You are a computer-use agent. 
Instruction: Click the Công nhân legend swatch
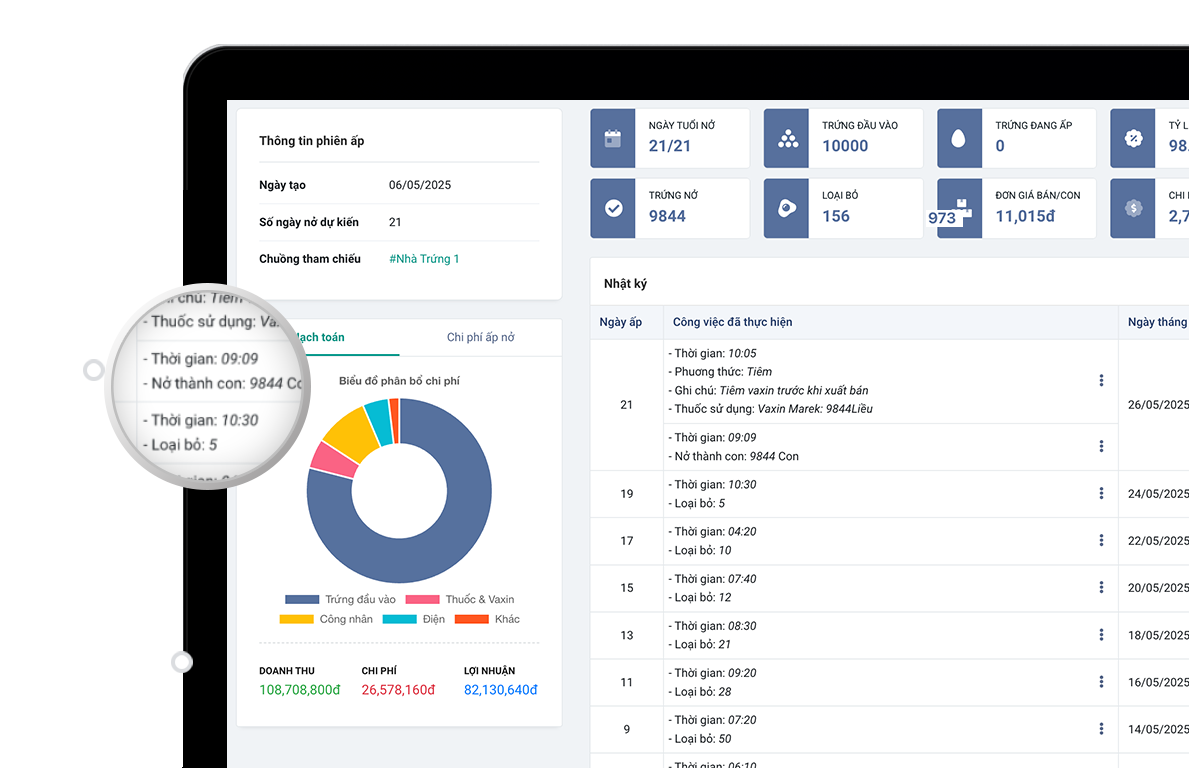pos(296,619)
